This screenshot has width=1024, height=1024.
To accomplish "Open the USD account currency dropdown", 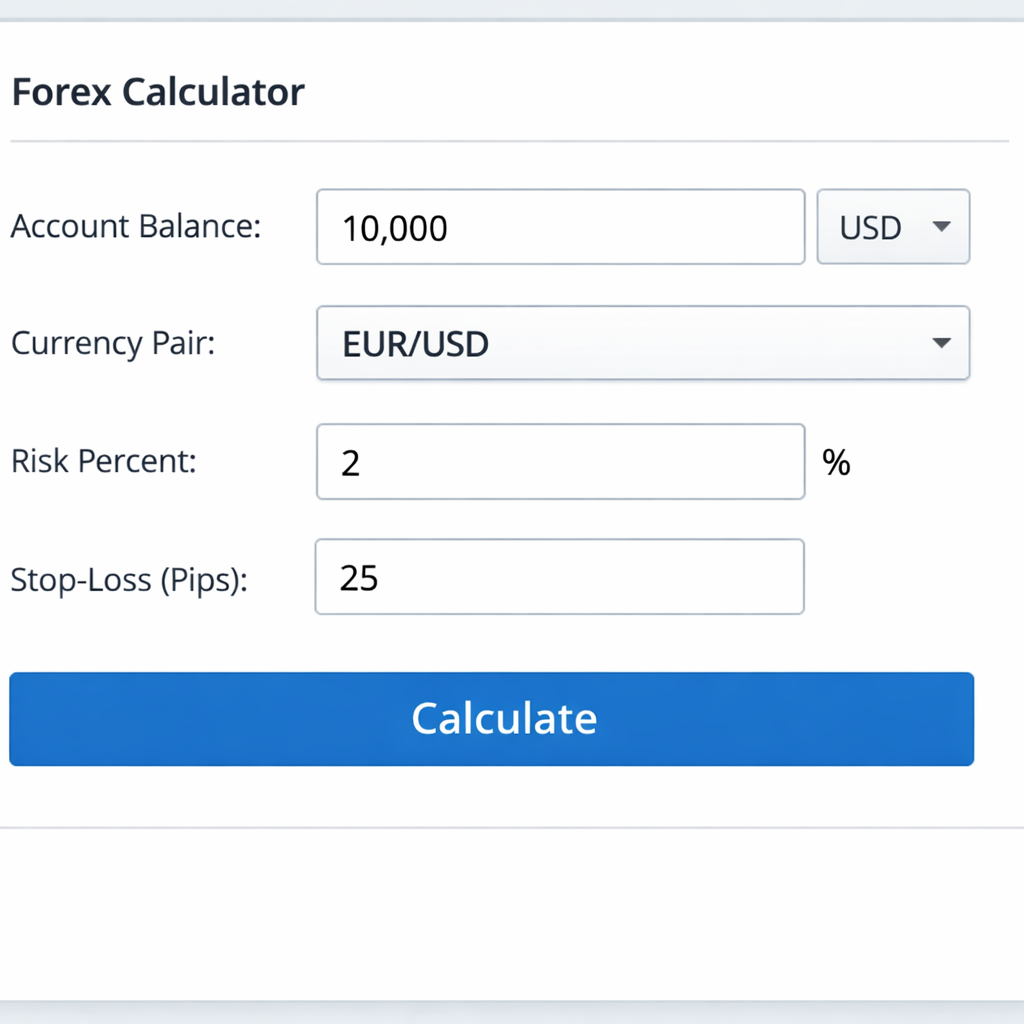I will coord(893,227).
